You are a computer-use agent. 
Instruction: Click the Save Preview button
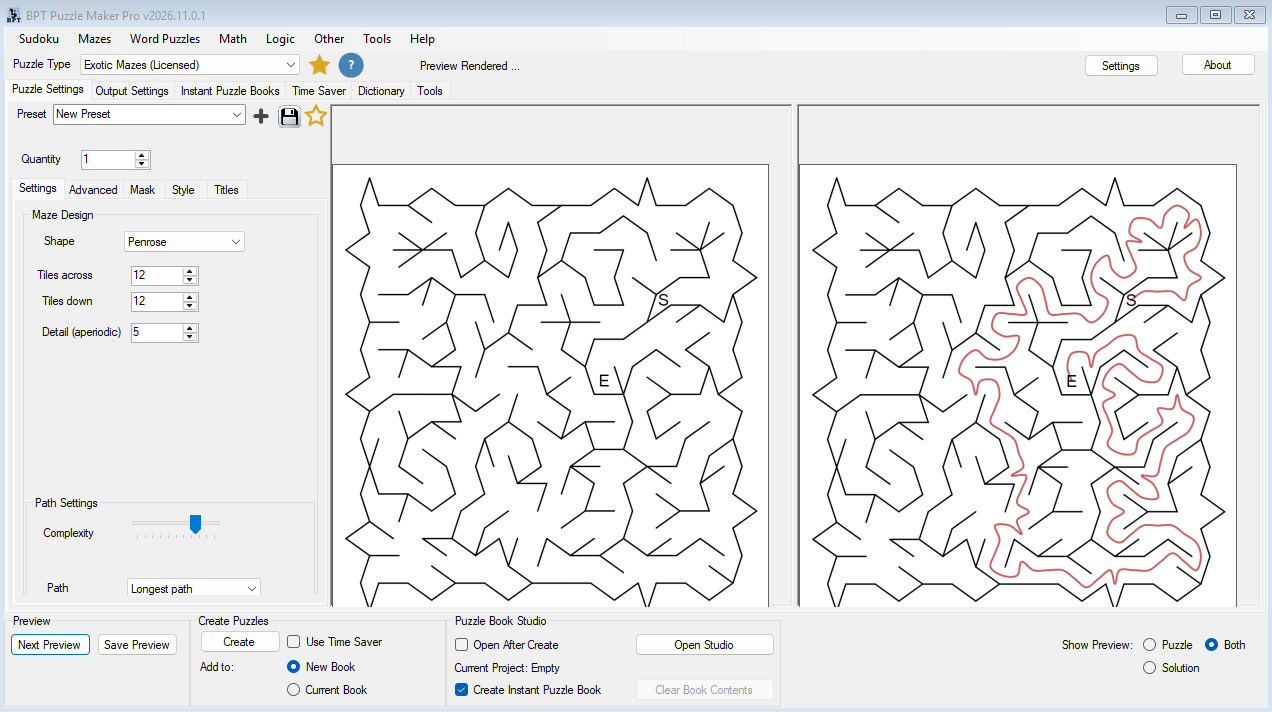point(137,645)
